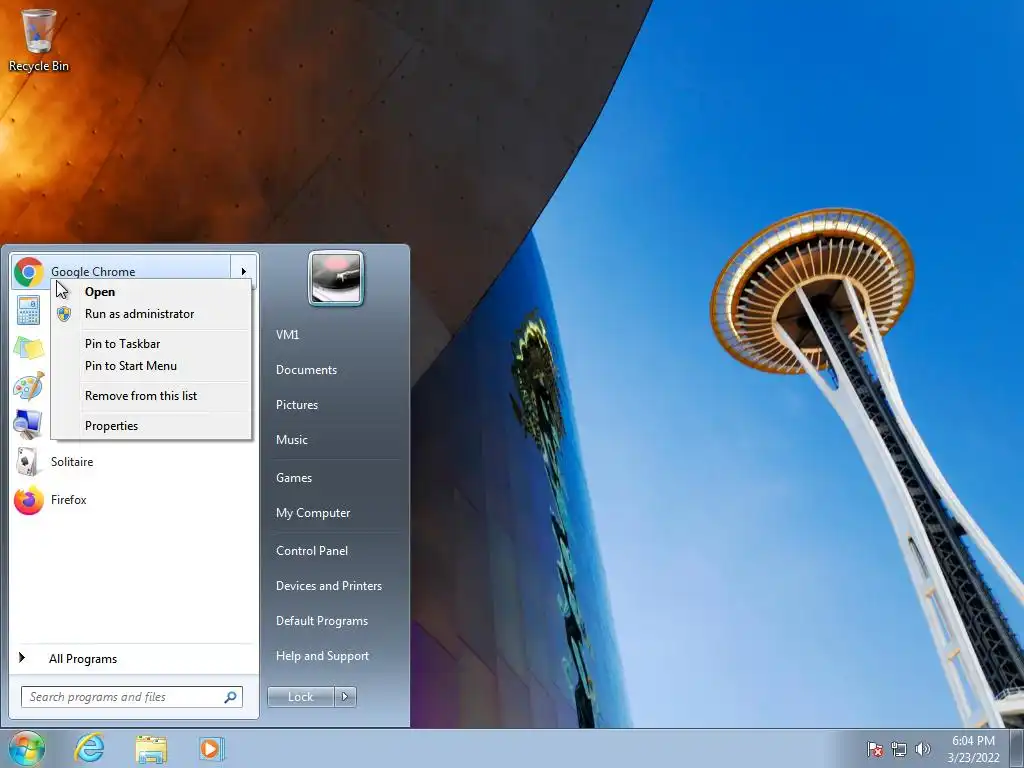Click the network tray icon

coord(899,749)
